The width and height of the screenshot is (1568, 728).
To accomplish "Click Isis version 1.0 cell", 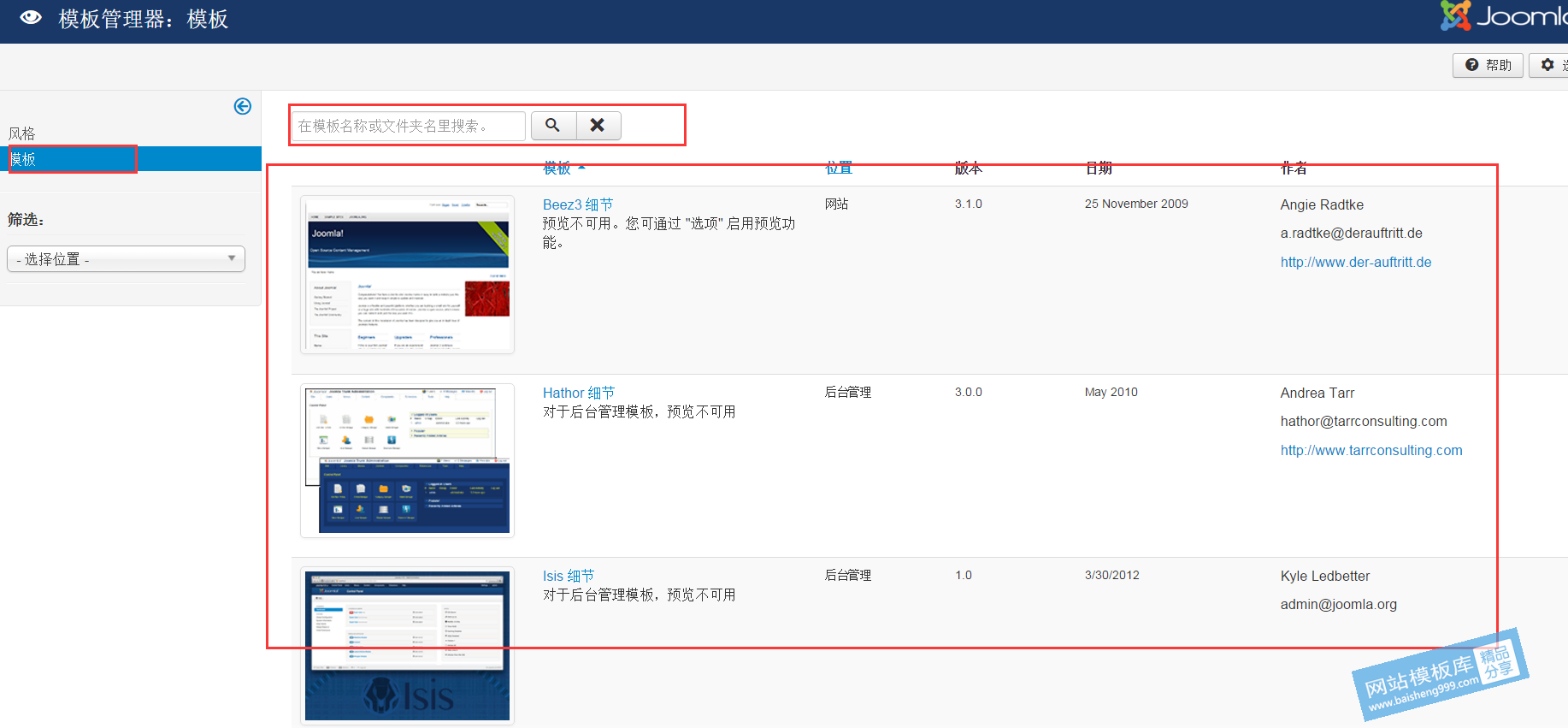I will coord(964,575).
